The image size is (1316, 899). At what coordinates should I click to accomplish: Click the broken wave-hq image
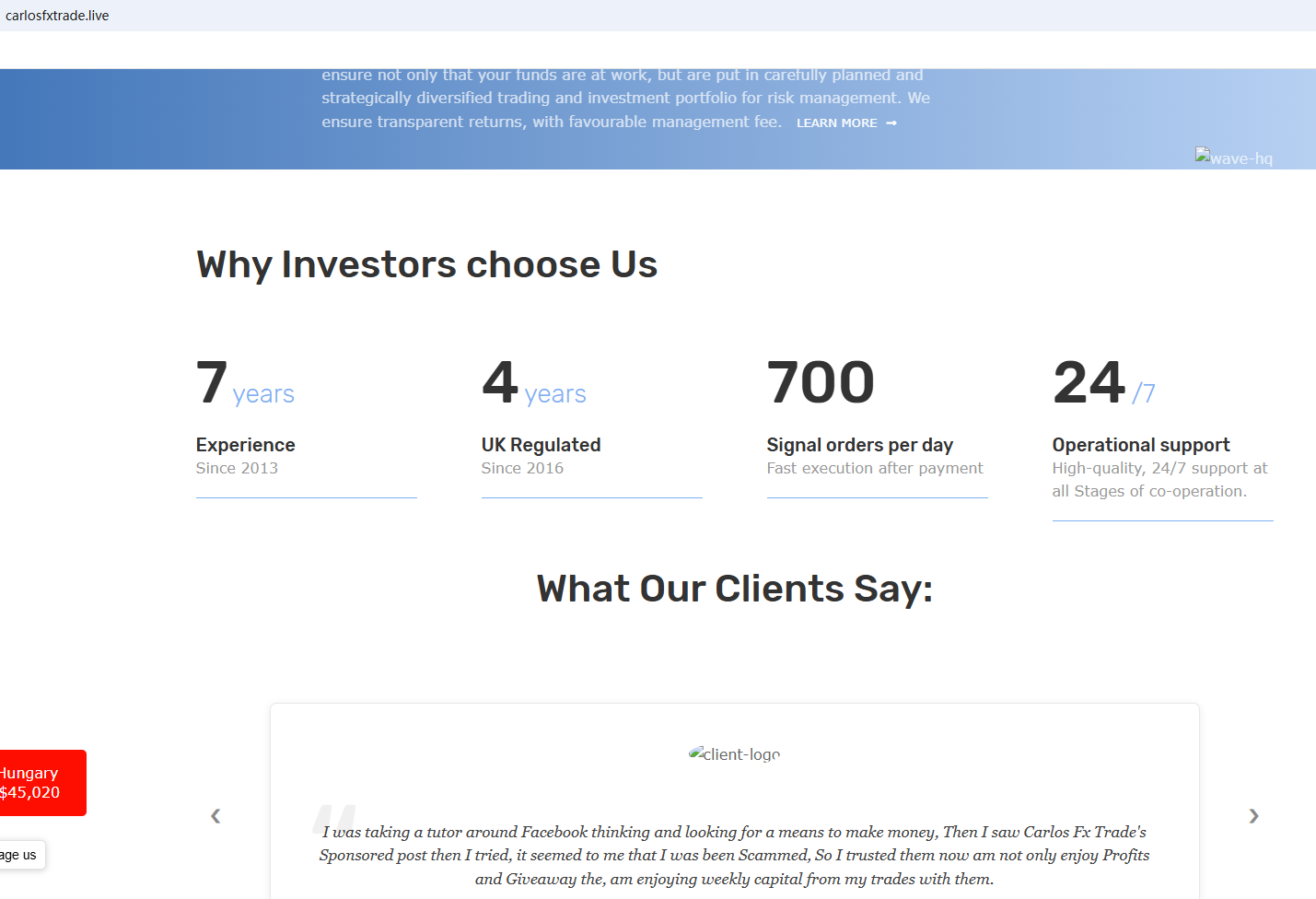click(1233, 158)
